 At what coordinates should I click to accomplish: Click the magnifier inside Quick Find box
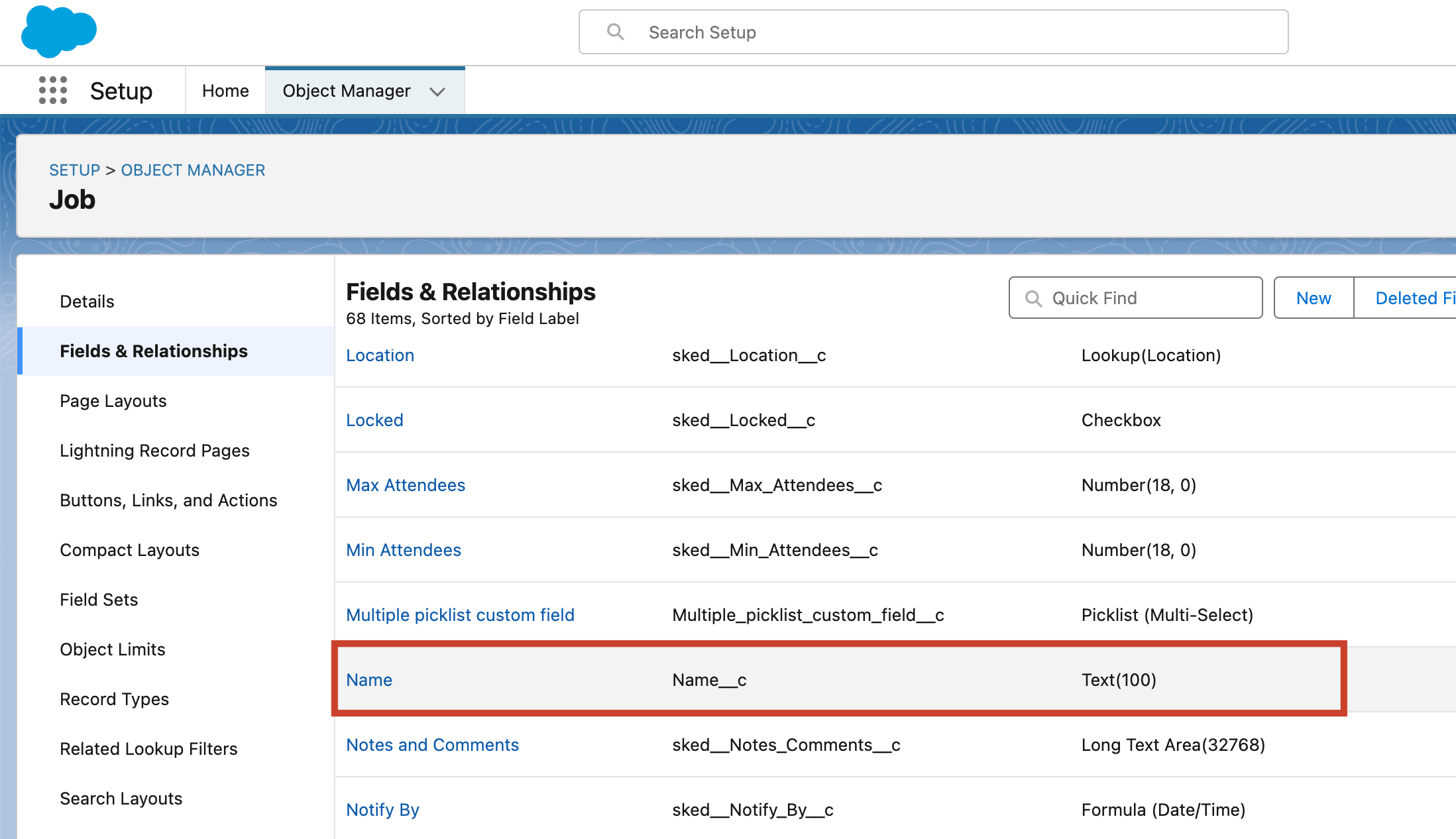(x=1033, y=298)
